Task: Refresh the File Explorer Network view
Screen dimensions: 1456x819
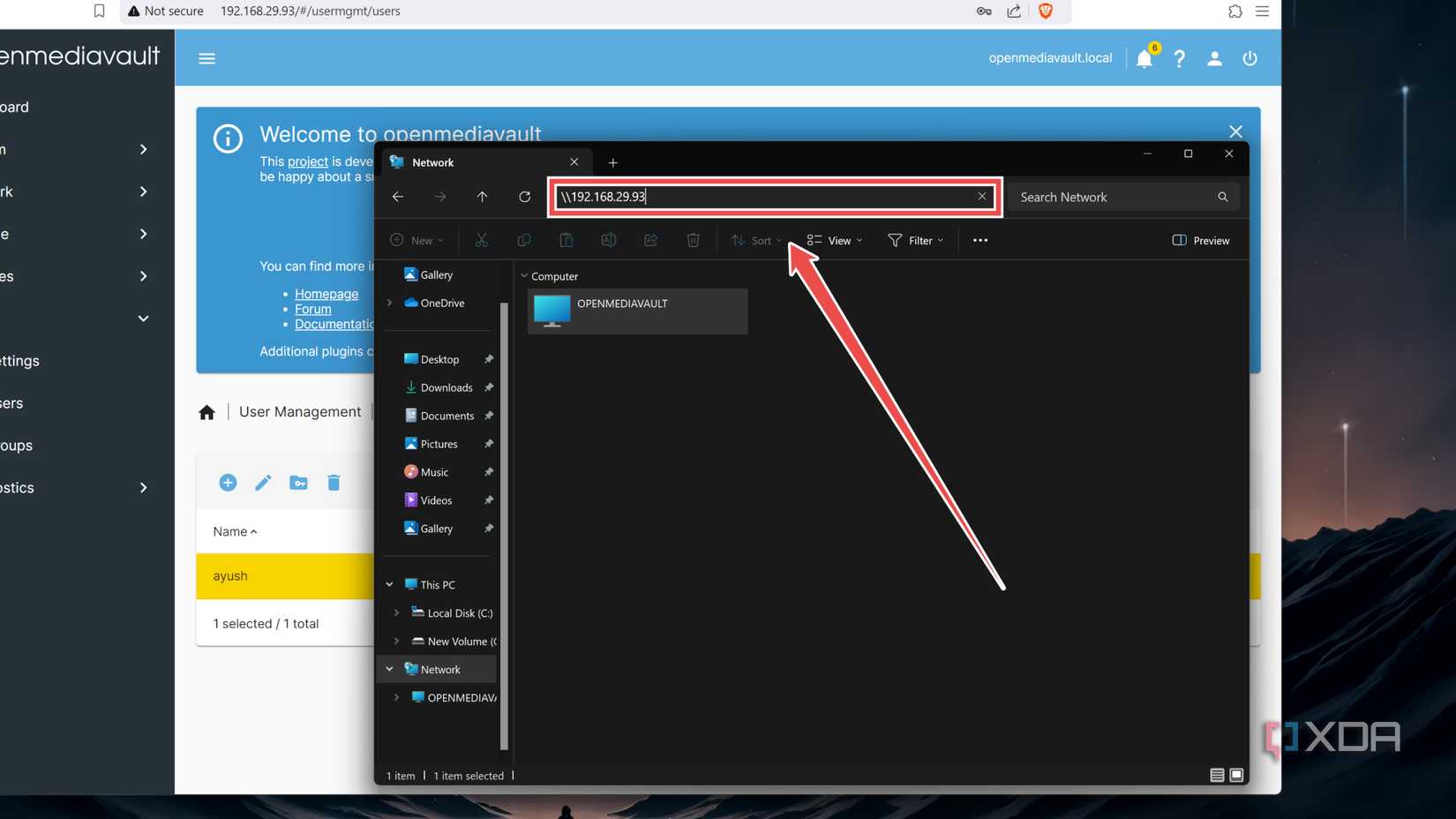Action: pyautogui.click(x=524, y=197)
